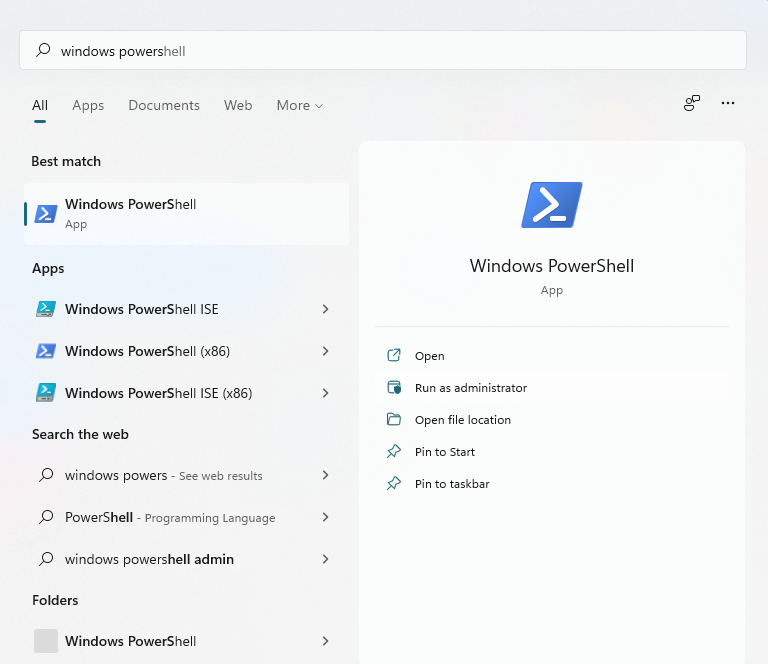Choose Pin to Start

[x=552, y=451]
